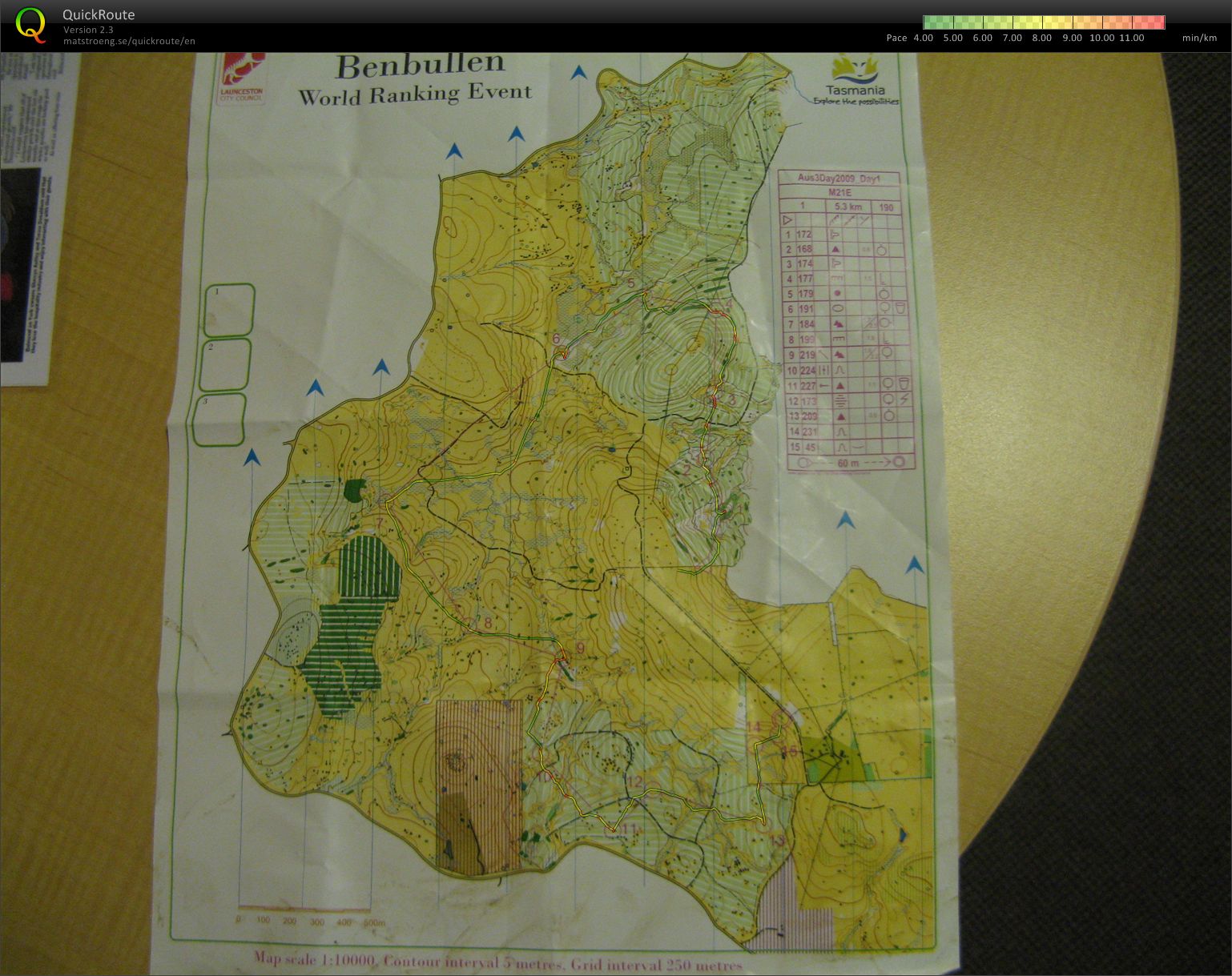The width and height of the screenshot is (1232, 976).
Task: Select the 11.00 pace legend value
Action: [x=1132, y=38]
